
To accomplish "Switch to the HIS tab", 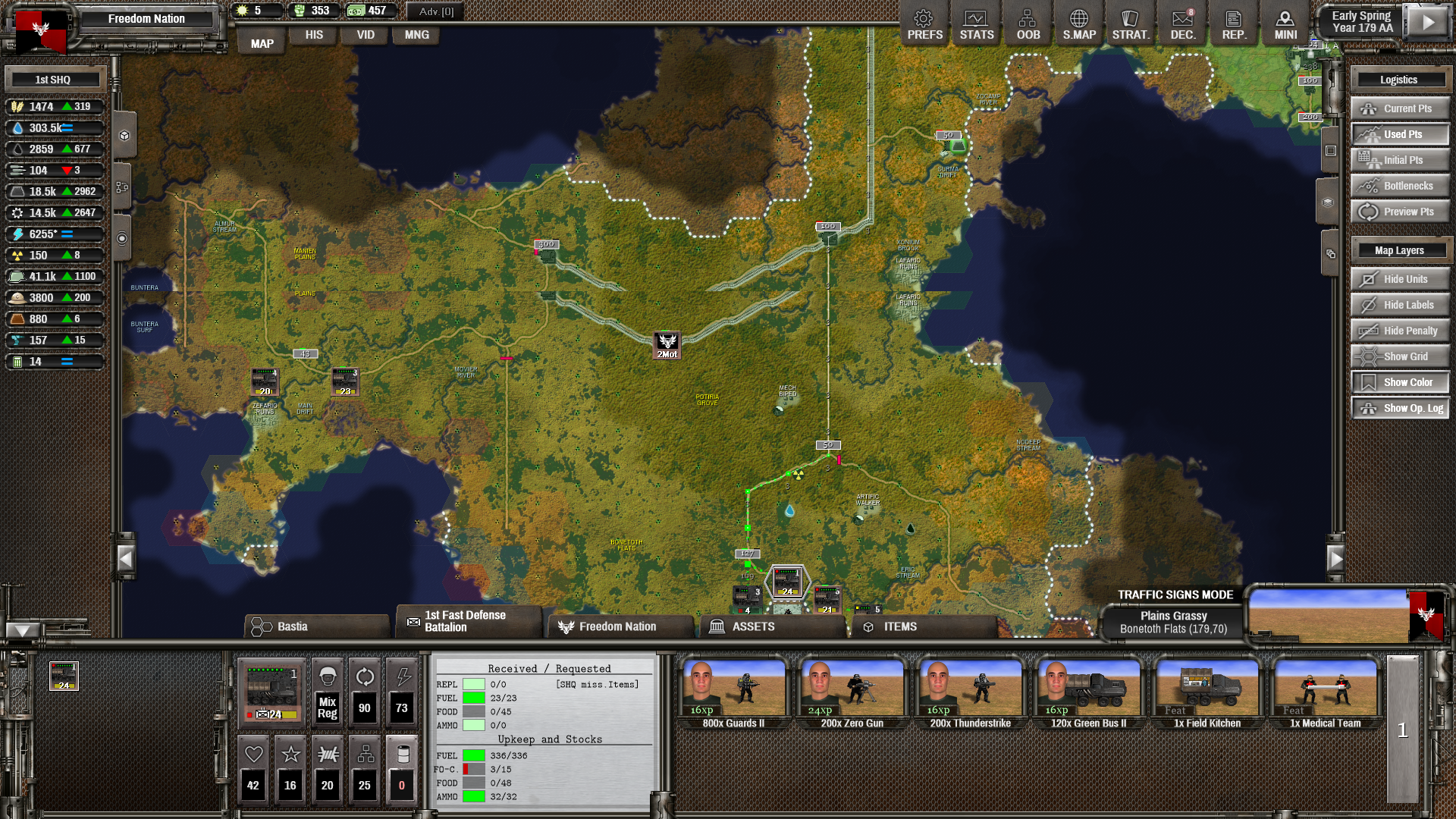I will [x=314, y=35].
